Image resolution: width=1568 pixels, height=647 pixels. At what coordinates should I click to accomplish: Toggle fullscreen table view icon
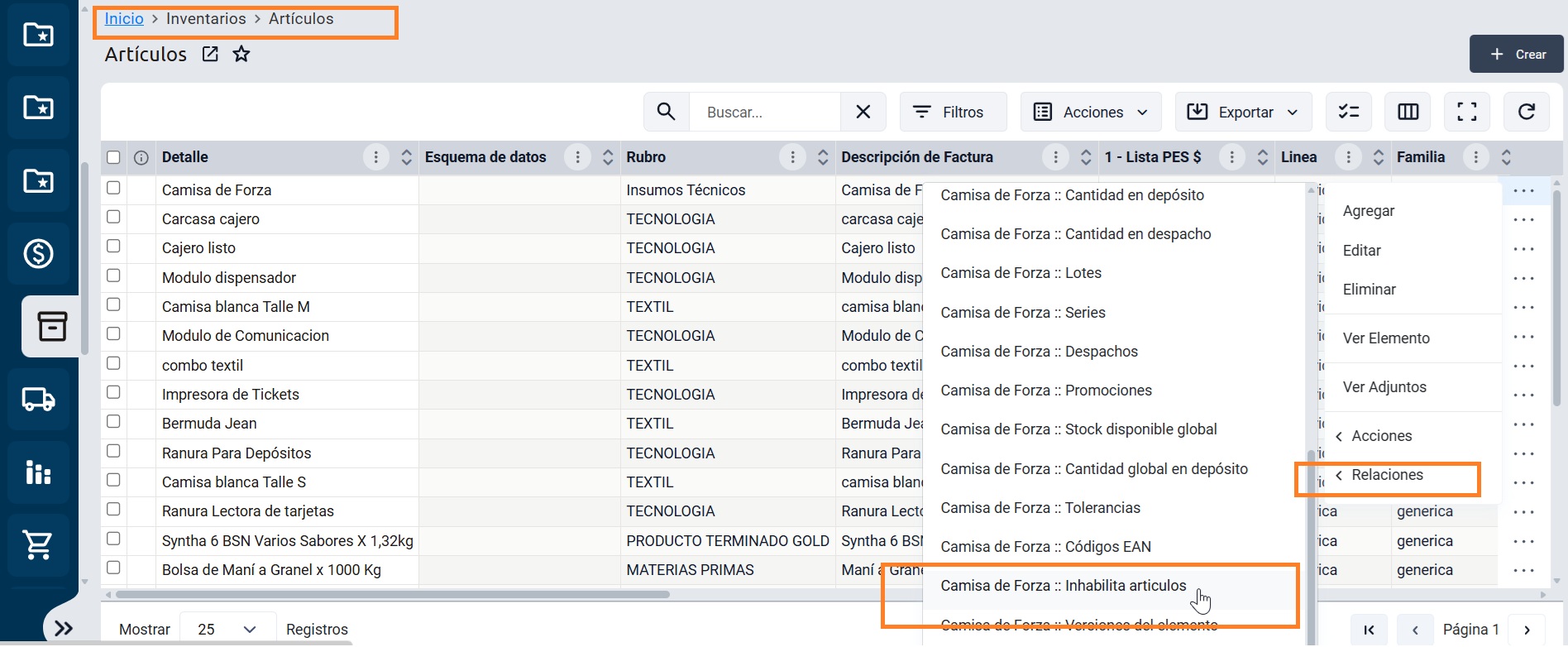point(1467,112)
